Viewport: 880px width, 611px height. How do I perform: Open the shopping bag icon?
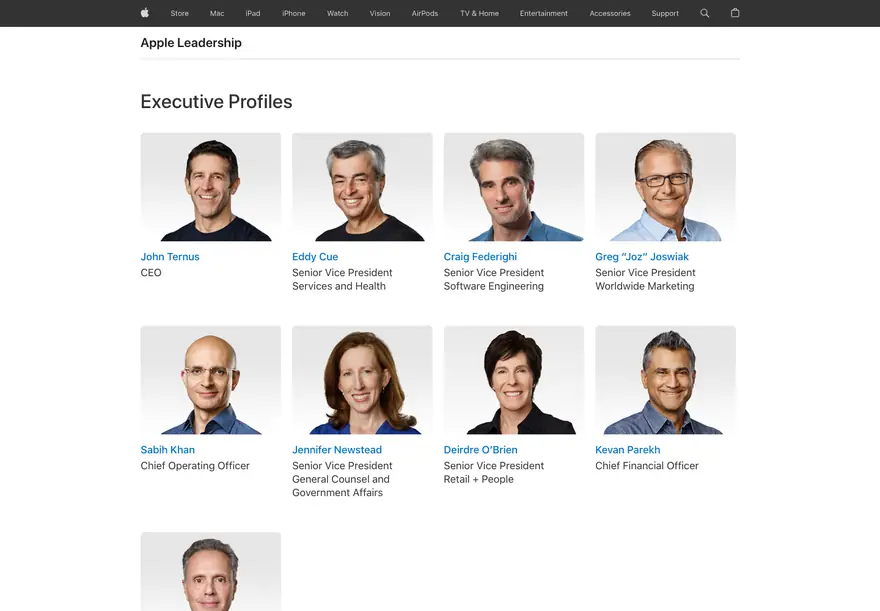[735, 13]
